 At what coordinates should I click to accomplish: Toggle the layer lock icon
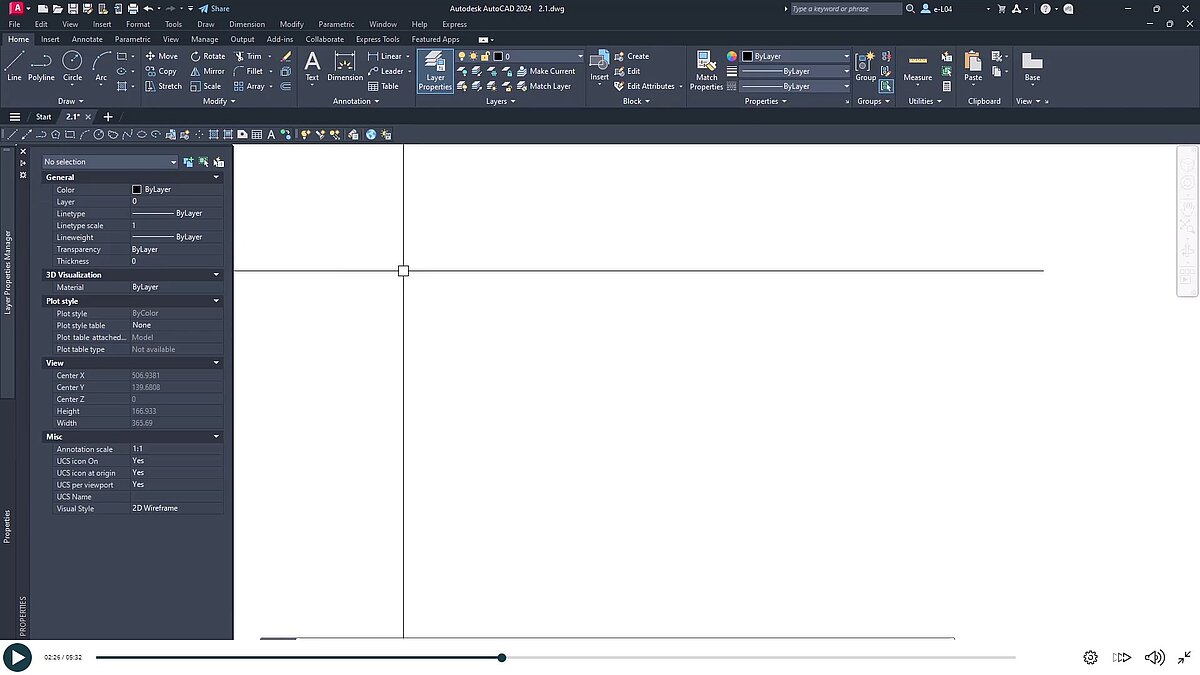pos(484,56)
